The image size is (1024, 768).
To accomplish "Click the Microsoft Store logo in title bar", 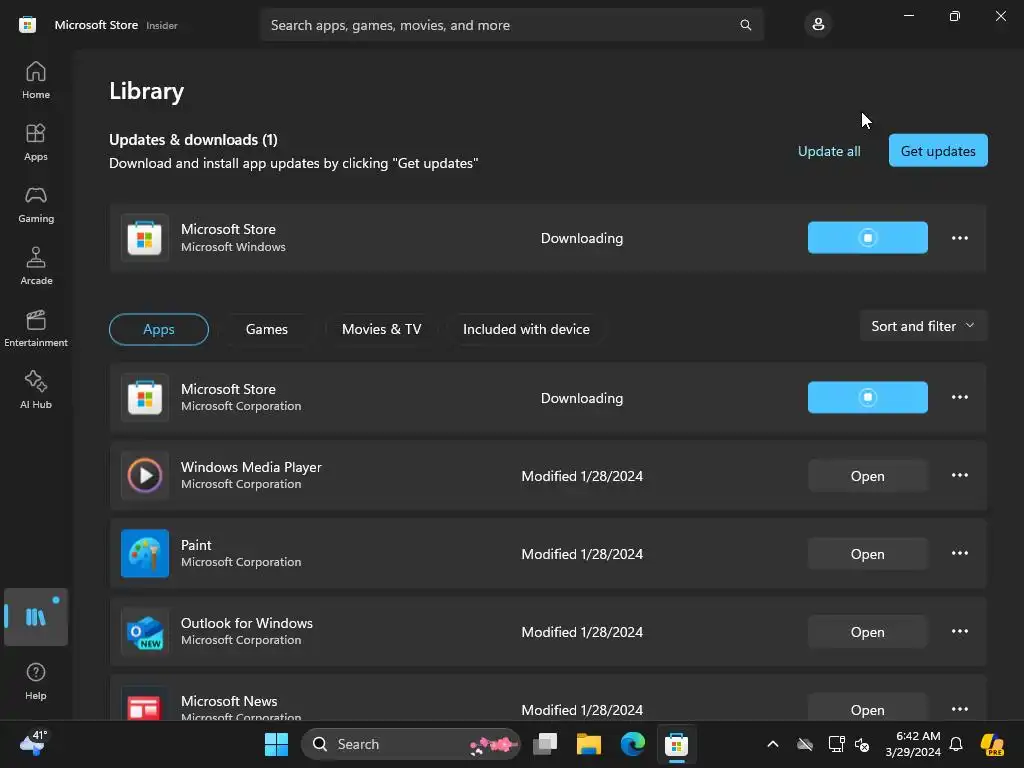I will click(x=27, y=25).
